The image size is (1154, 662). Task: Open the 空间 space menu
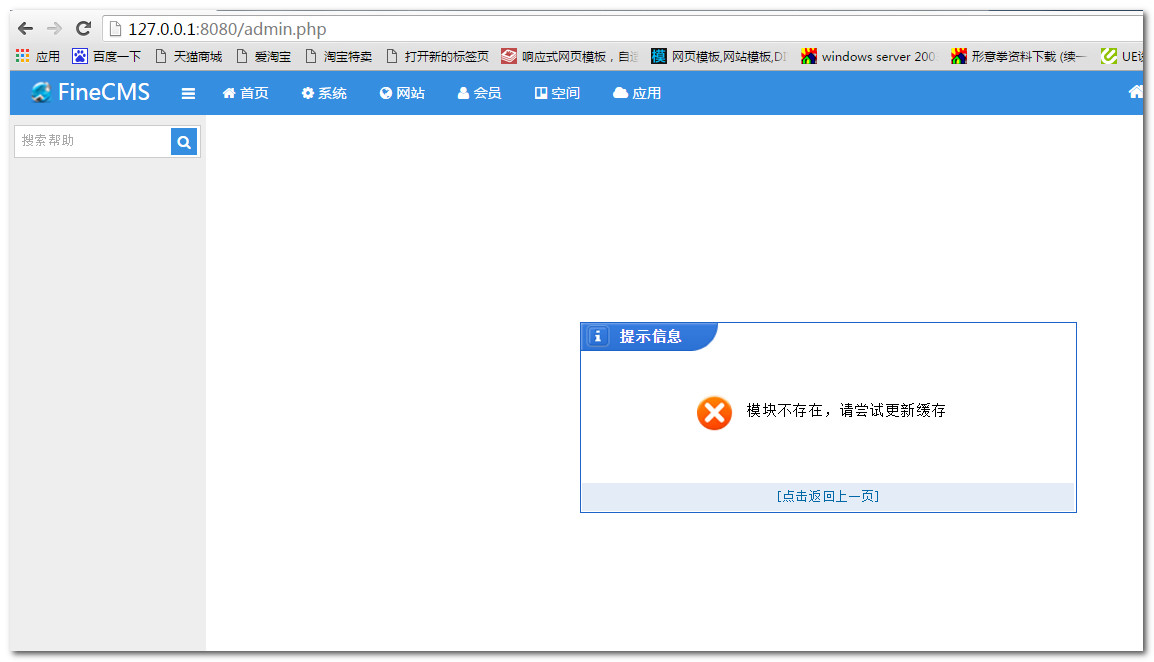coord(557,93)
